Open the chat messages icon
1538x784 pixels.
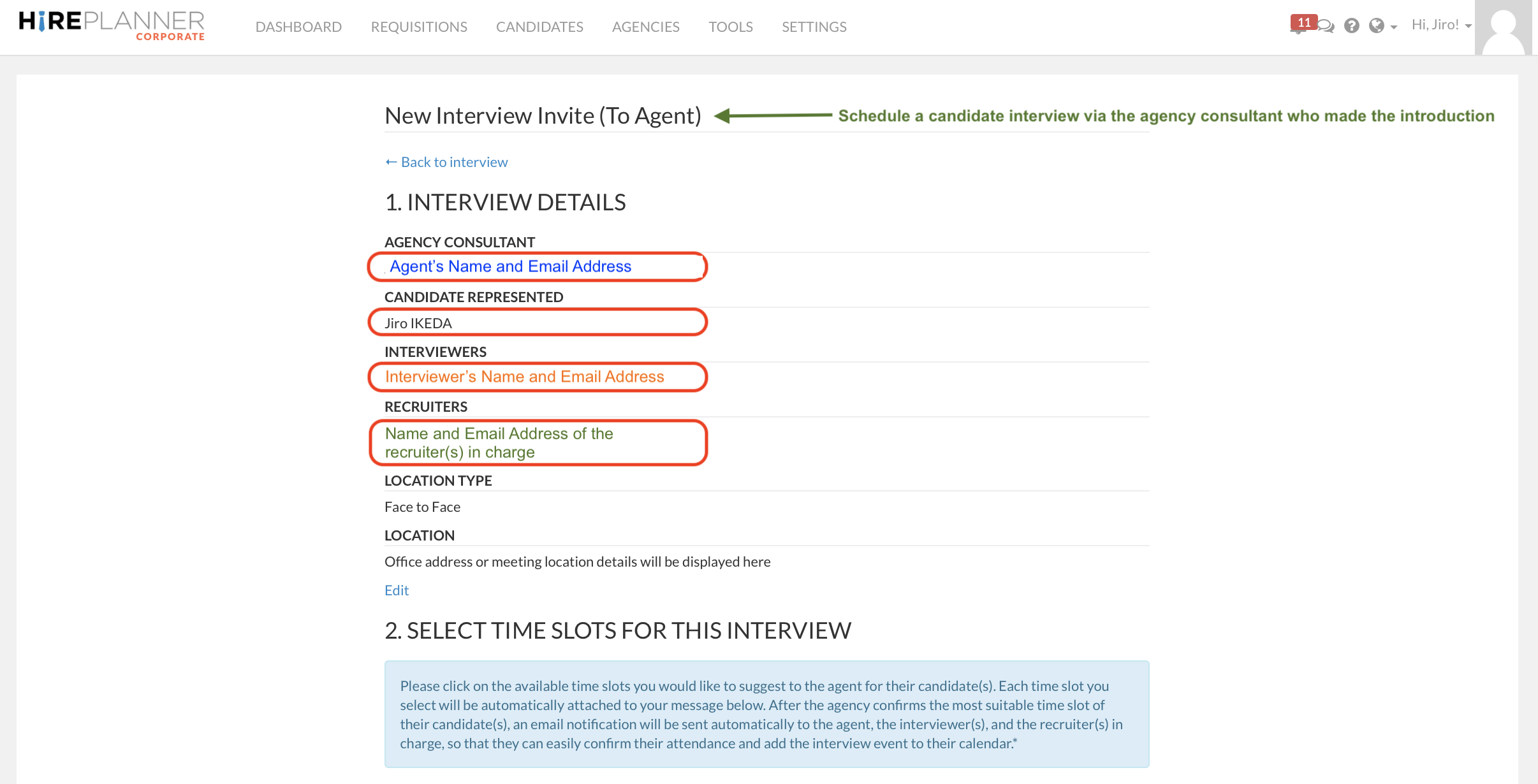[x=1327, y=27]
